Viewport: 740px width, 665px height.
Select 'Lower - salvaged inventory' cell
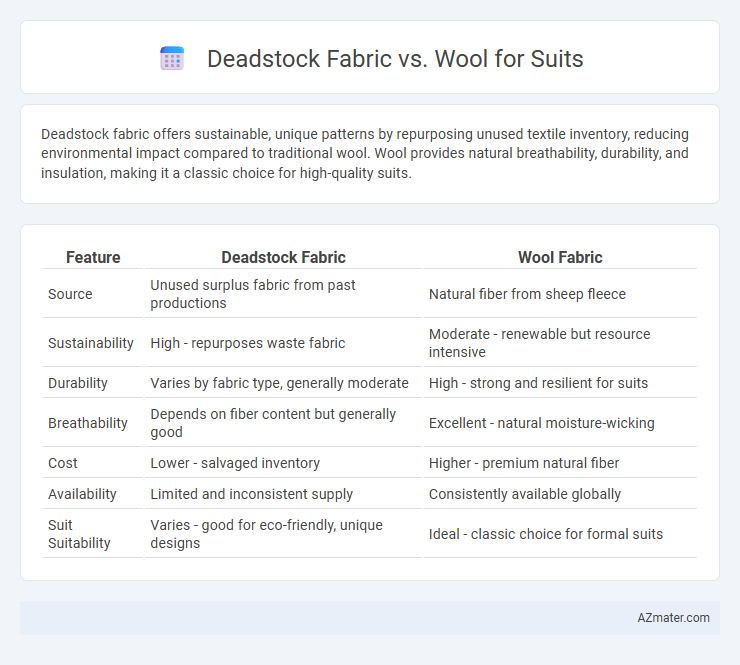(283, 463)
